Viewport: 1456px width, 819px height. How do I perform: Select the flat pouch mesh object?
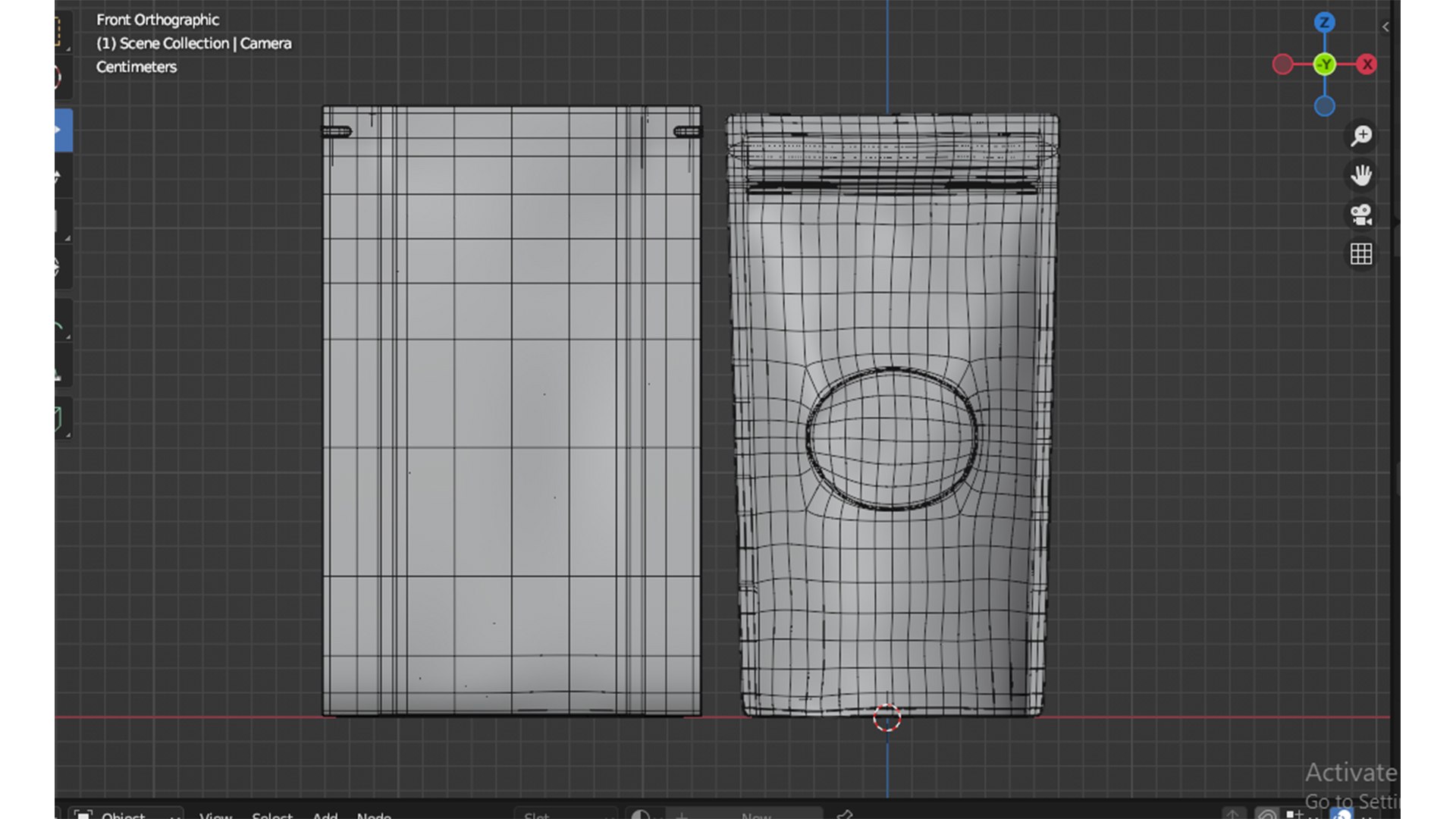(x=512, y=410)
